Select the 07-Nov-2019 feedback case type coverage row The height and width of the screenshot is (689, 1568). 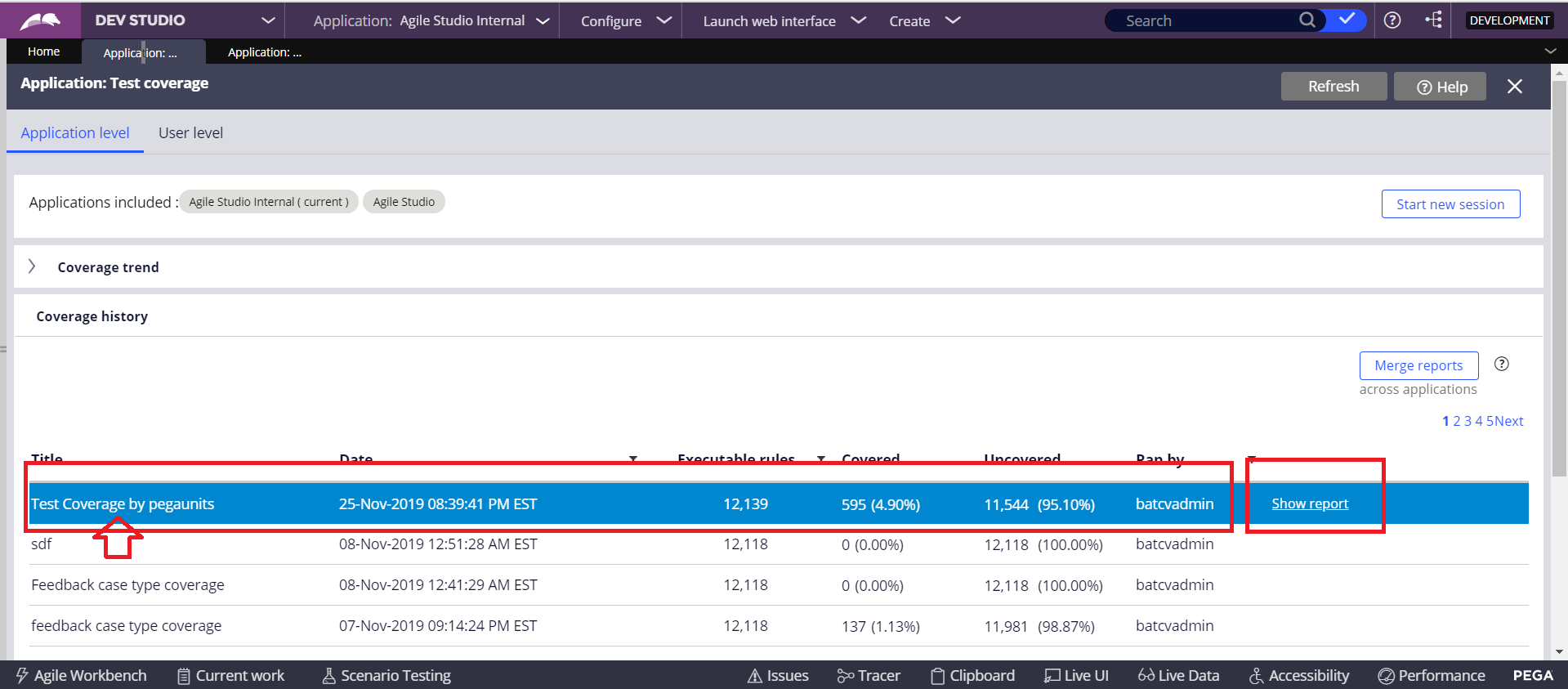tap(779, 626)
